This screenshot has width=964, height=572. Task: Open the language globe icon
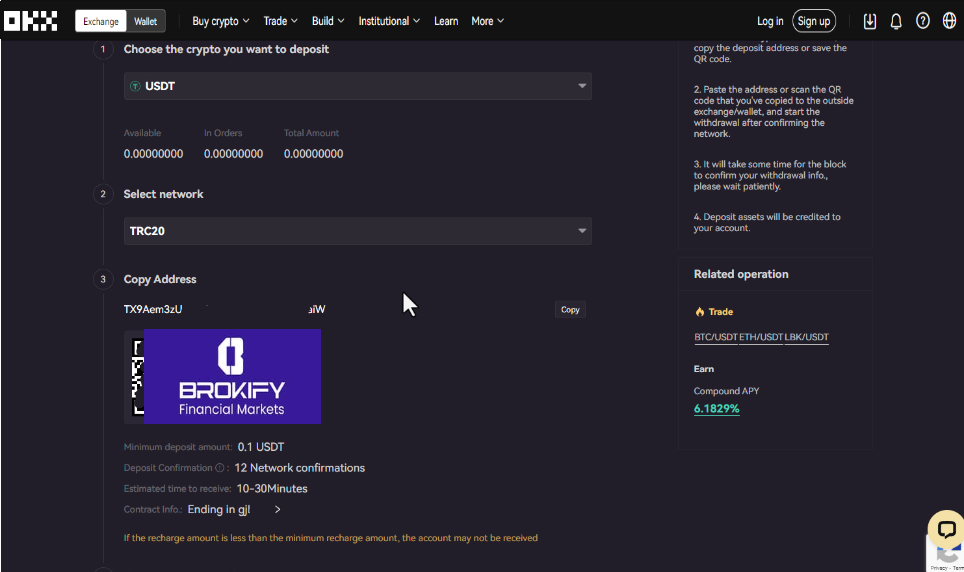click(x=949, y=21)
